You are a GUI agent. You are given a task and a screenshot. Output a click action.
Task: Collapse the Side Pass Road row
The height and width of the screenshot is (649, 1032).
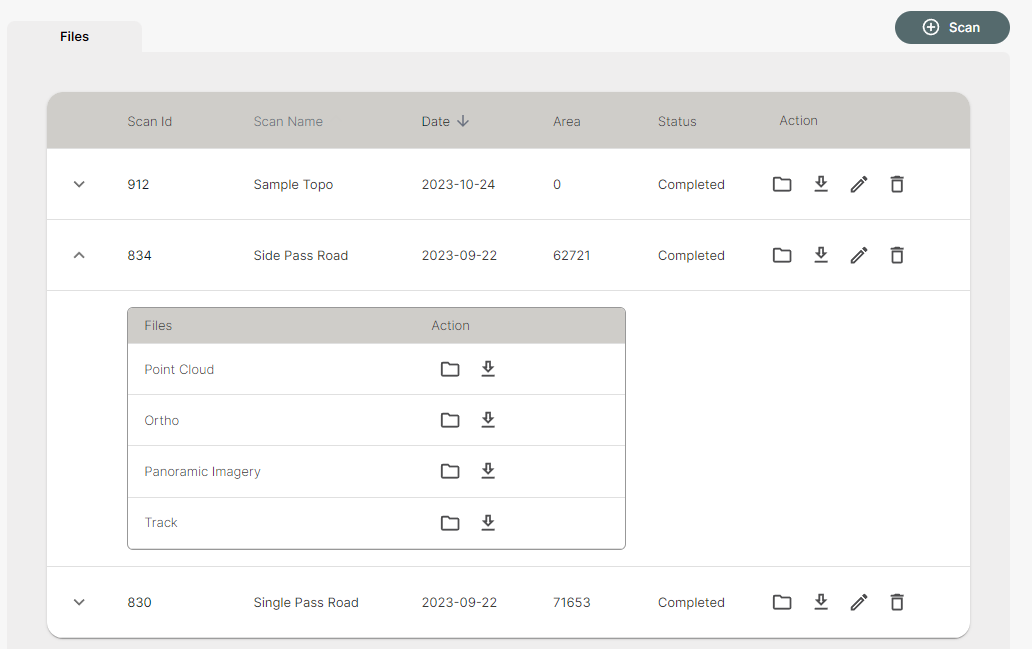click(80, 255)
